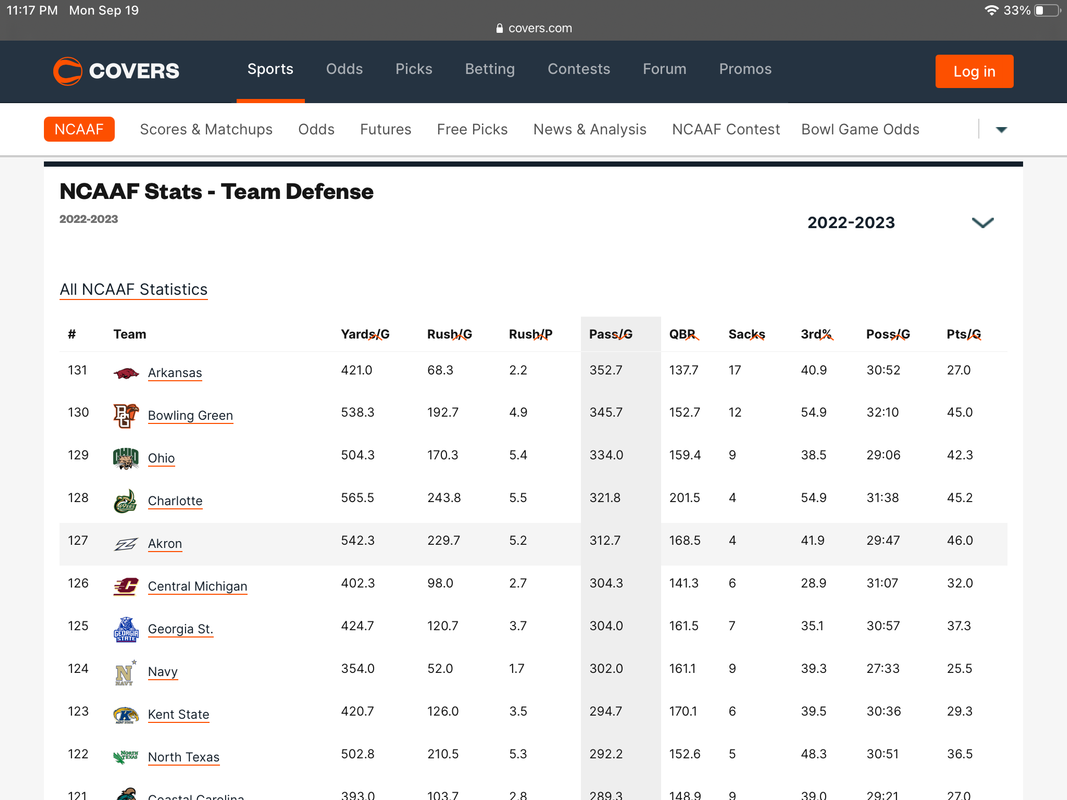This screenshot has width=1067, height=800.
Task: Click Arkansas Pass/G value 352.7
Action: 606,370
